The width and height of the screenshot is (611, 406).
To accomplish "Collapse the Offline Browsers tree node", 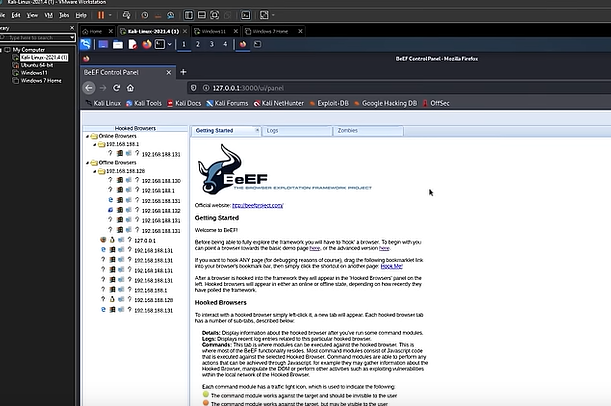I will tap(89, 162).
